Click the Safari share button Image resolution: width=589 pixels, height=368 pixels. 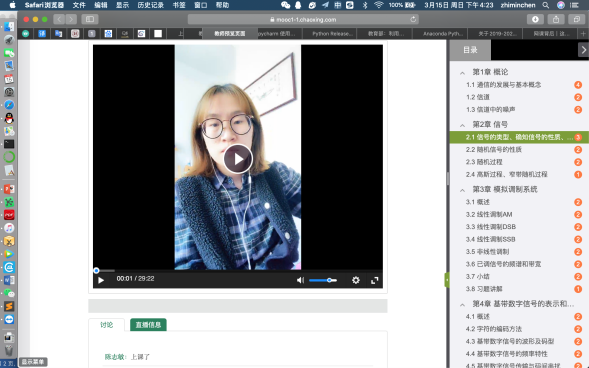(x=556, y=19)
